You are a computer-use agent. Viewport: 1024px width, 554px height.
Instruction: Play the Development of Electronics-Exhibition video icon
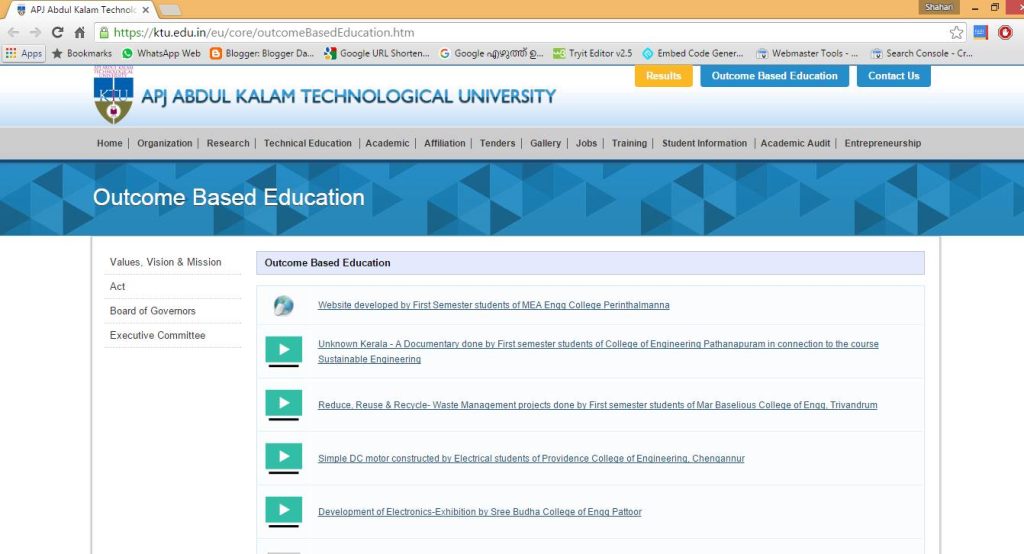283,511
